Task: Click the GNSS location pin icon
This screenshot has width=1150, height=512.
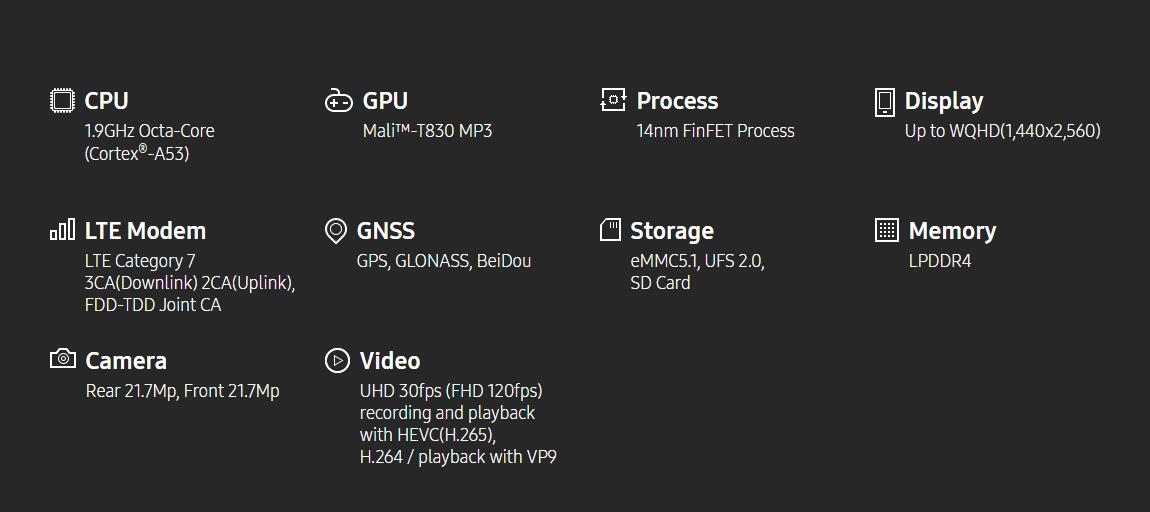Action: pos(336,230)
